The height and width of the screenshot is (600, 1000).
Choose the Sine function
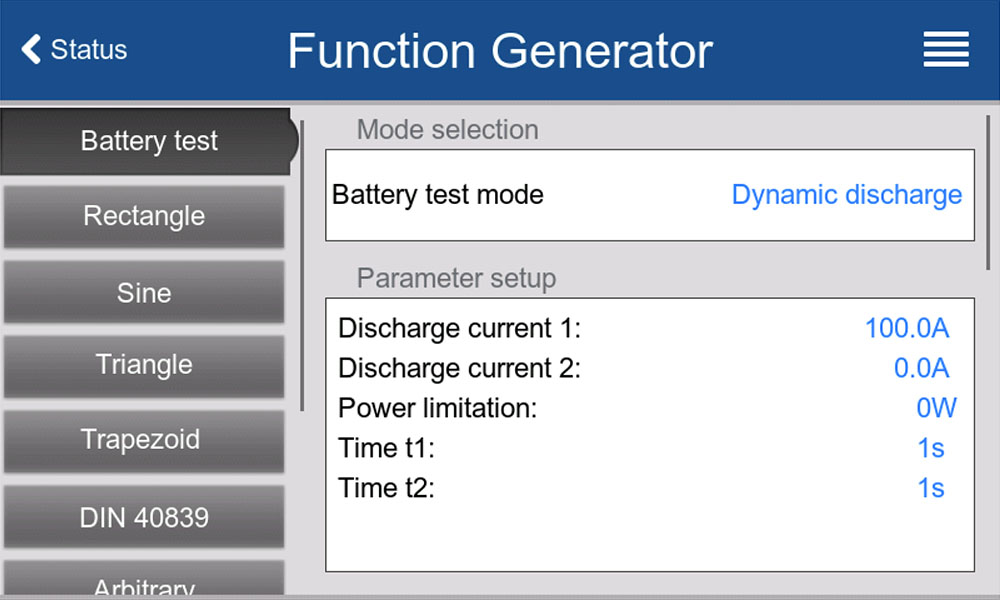(144, 292)
